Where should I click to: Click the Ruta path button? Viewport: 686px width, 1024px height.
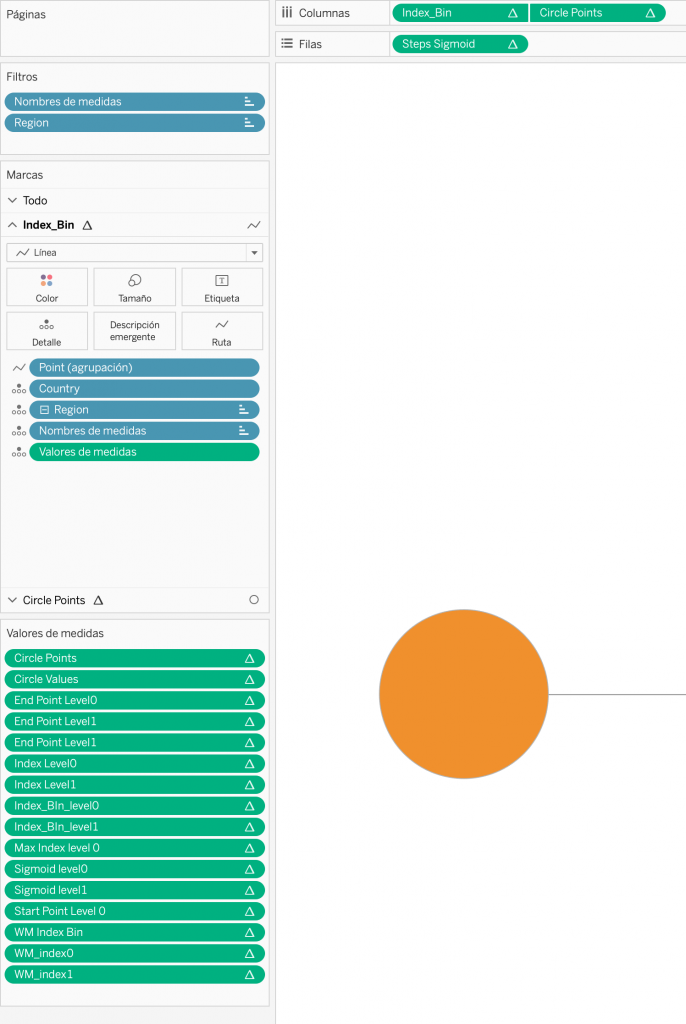click(222, 331)
